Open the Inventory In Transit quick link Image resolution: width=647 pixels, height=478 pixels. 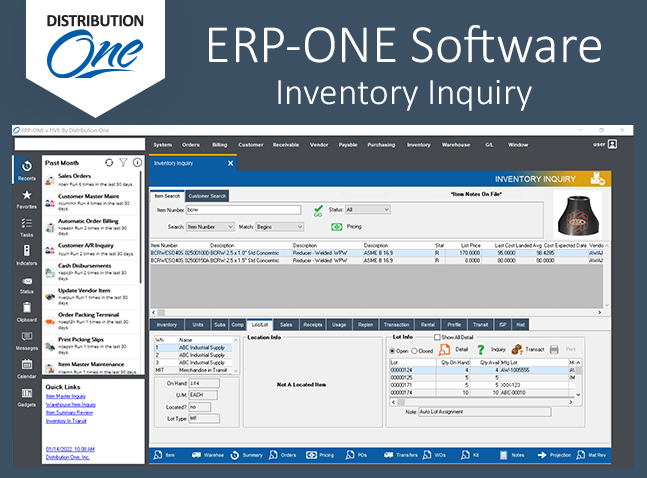click(x=66, y=421)
